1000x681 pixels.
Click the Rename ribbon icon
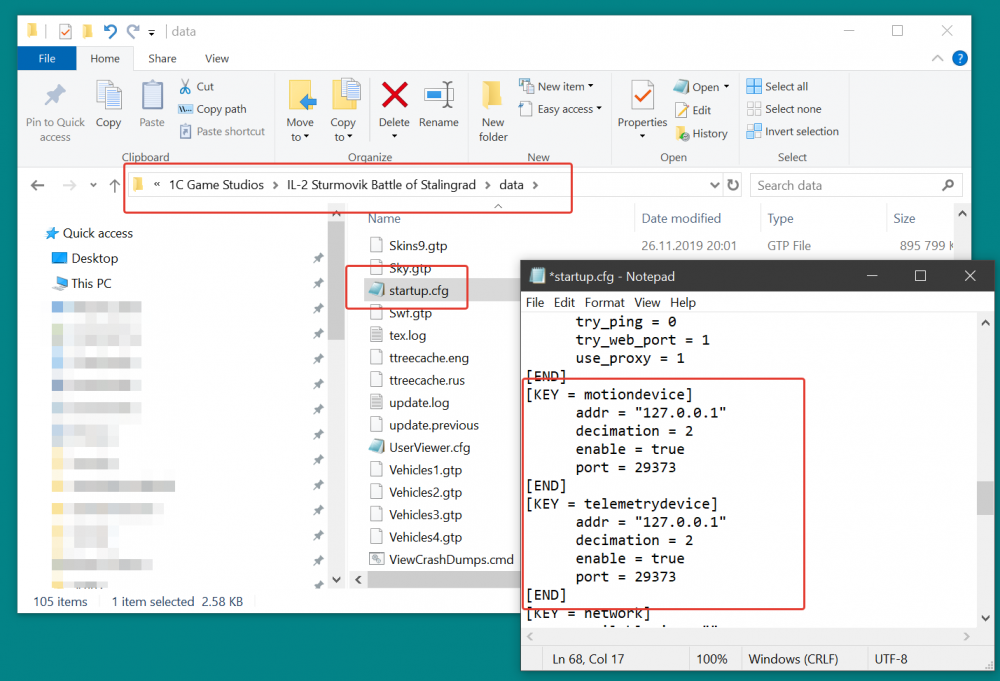[439, 96]
